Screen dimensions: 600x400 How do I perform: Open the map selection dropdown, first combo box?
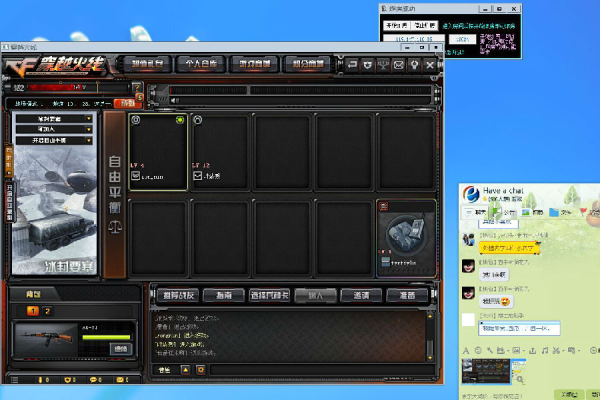(54, 119)
